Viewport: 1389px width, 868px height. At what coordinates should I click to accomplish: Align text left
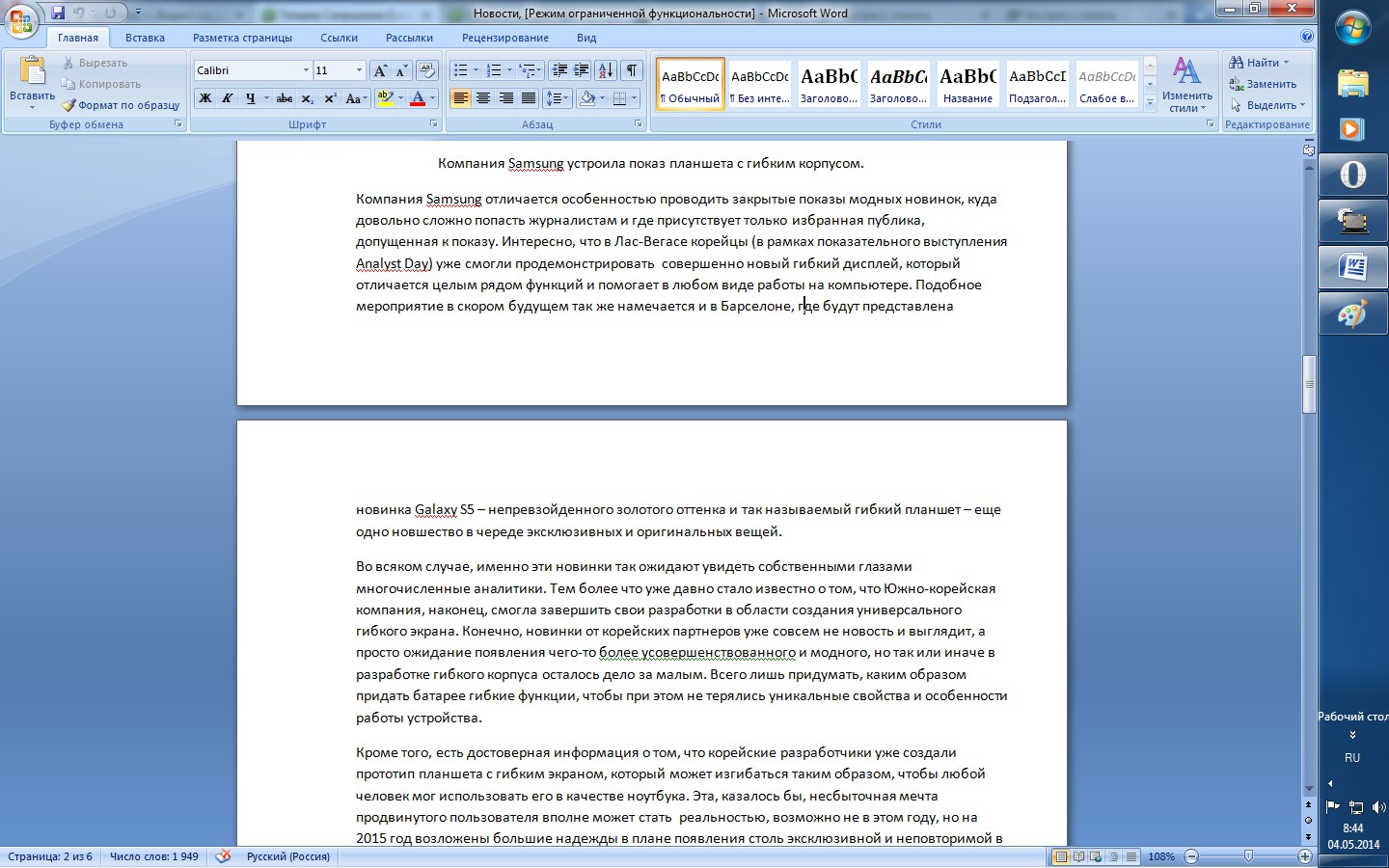pyautogui.click(x=460, y=98)
